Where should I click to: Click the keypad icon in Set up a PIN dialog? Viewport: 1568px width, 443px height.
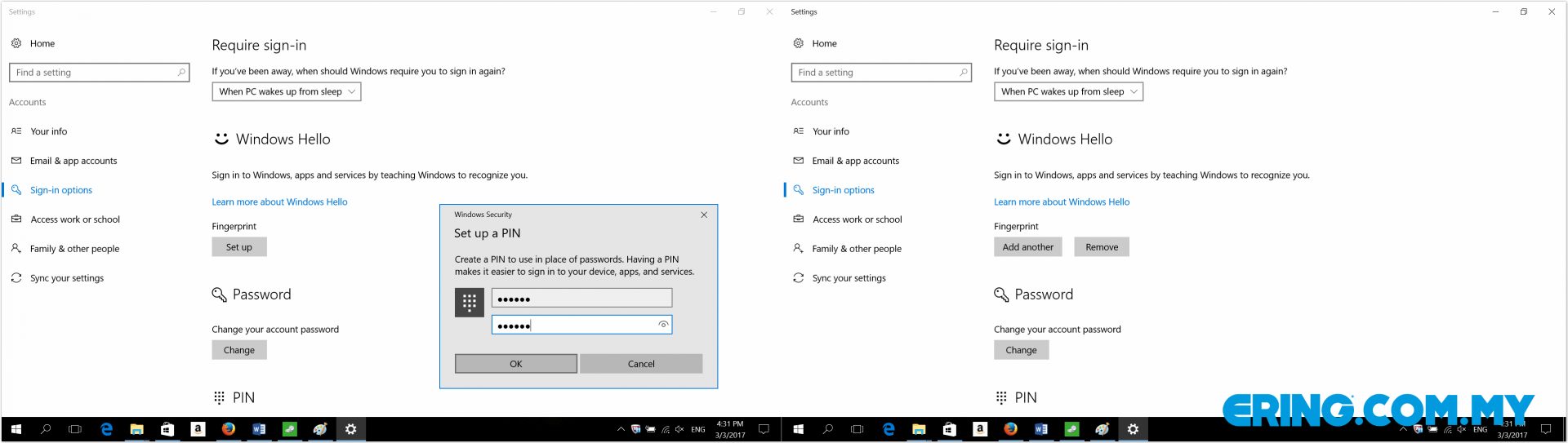(470, 303)
